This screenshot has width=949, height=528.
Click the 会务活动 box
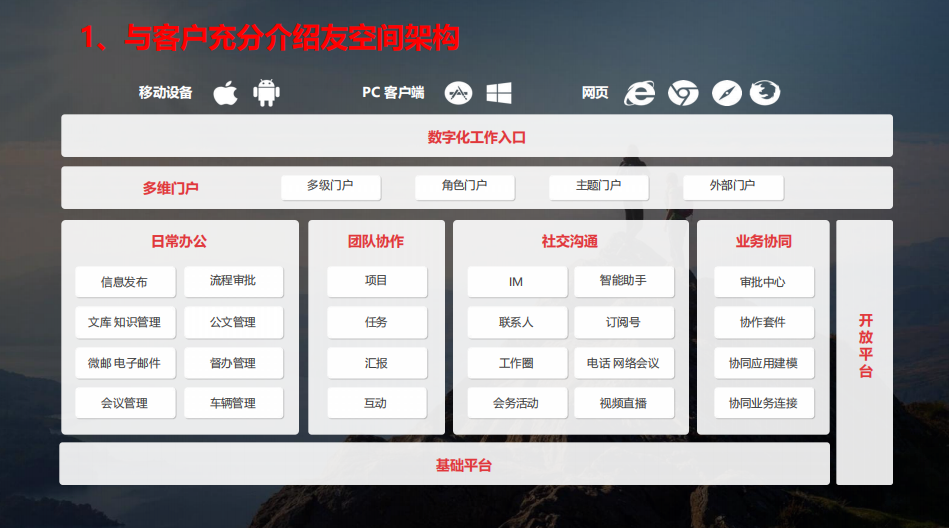517,403
